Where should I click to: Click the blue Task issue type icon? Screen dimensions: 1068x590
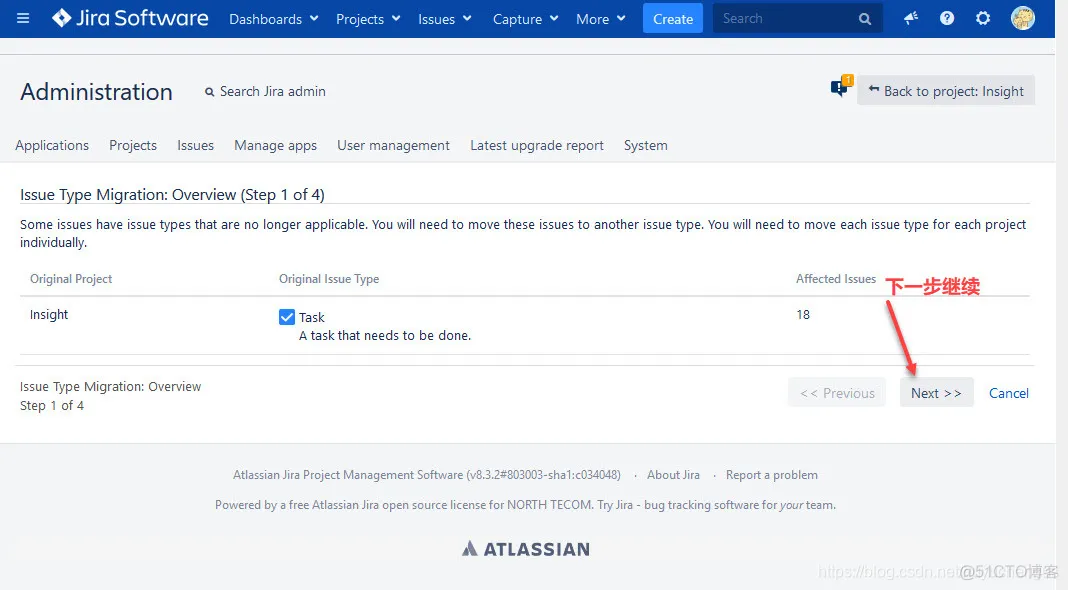287,317
